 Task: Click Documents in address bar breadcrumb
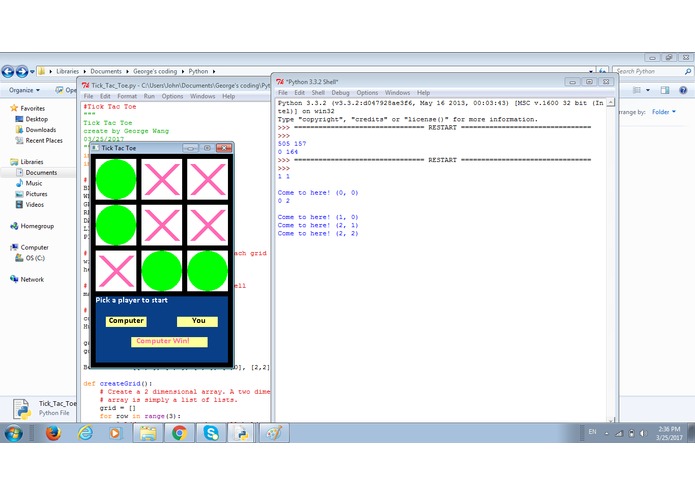[106, 71]
